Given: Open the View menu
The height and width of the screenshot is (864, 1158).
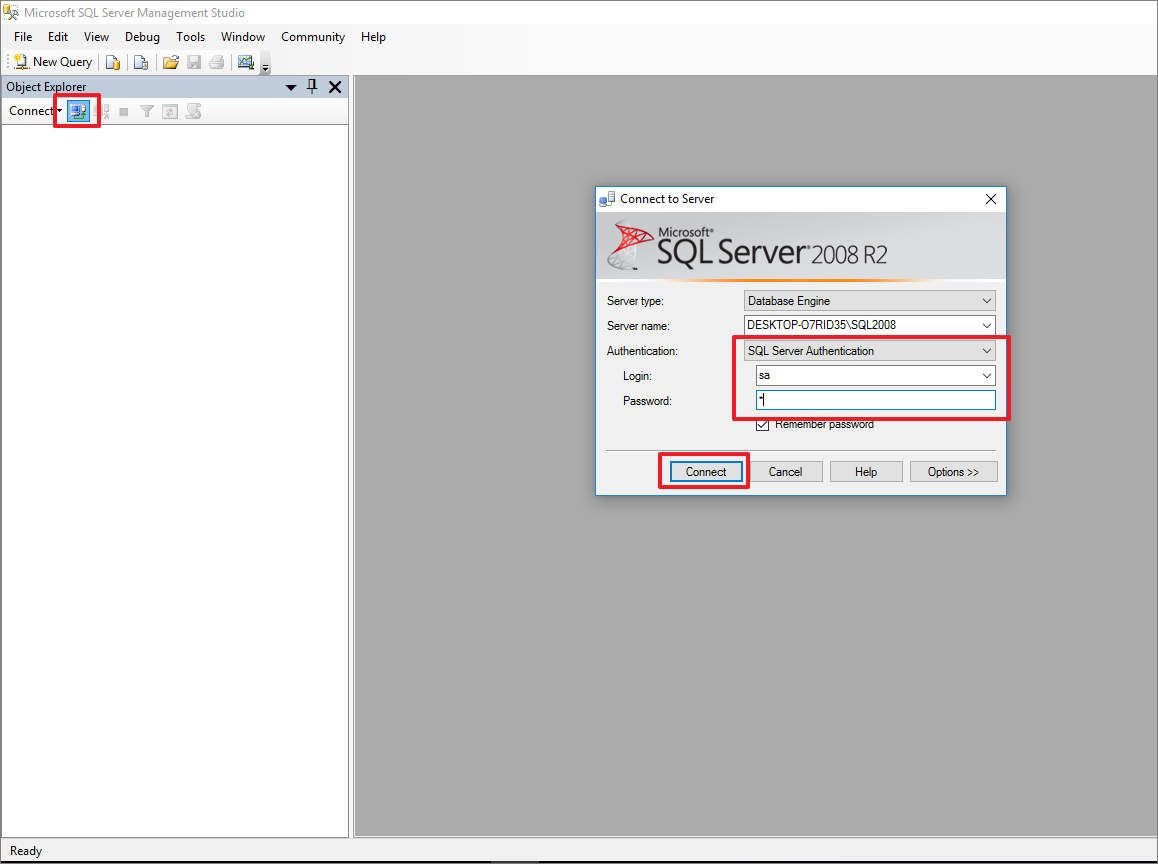Looking at the screenshot, I should tap(96, 37).
